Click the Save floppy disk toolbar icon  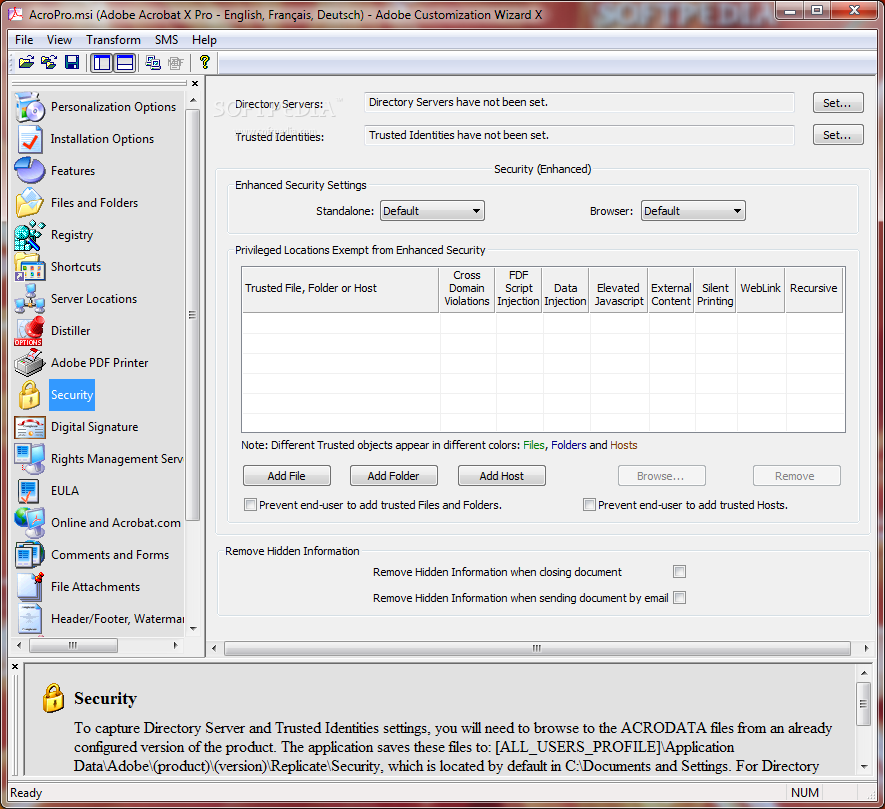(x=72, y=62)
